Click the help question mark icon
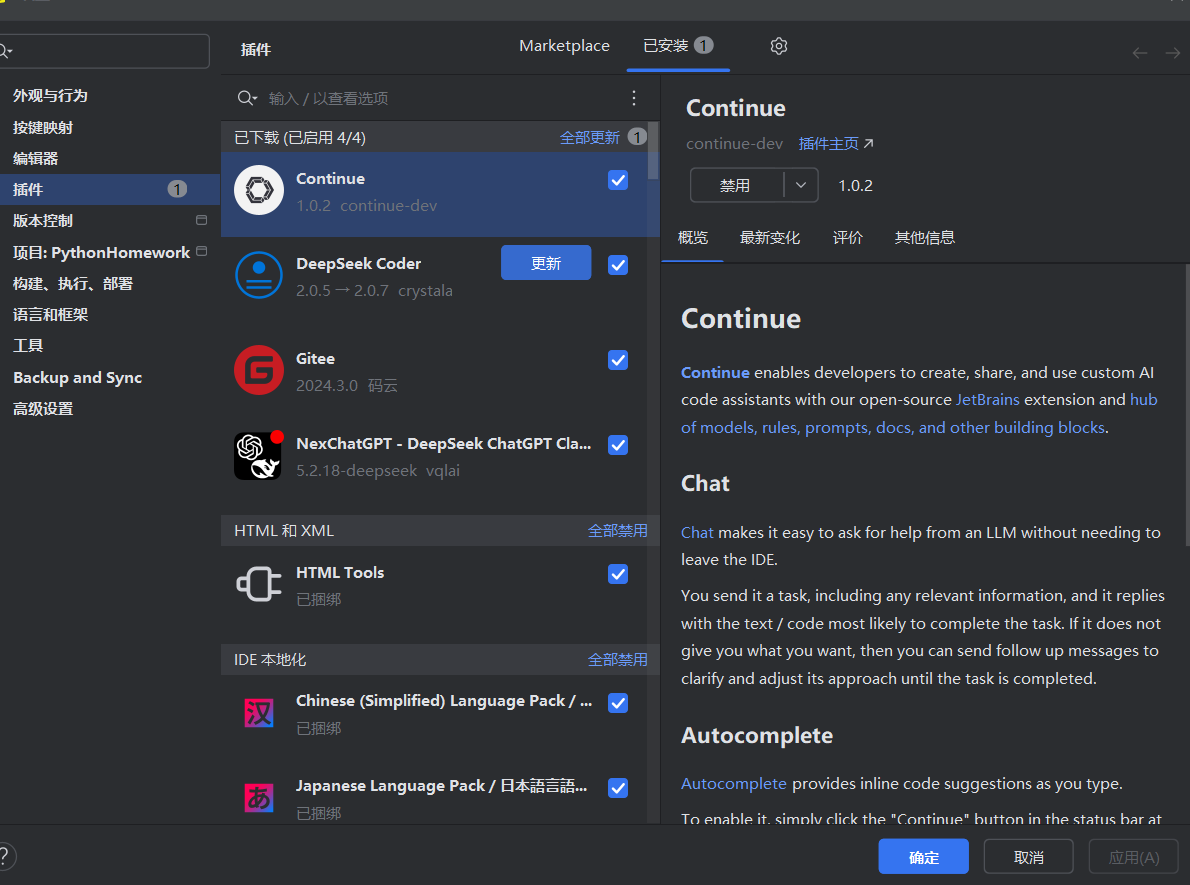Image resolution: width=1190 pixels, height=885 pixels. point(4,856)
